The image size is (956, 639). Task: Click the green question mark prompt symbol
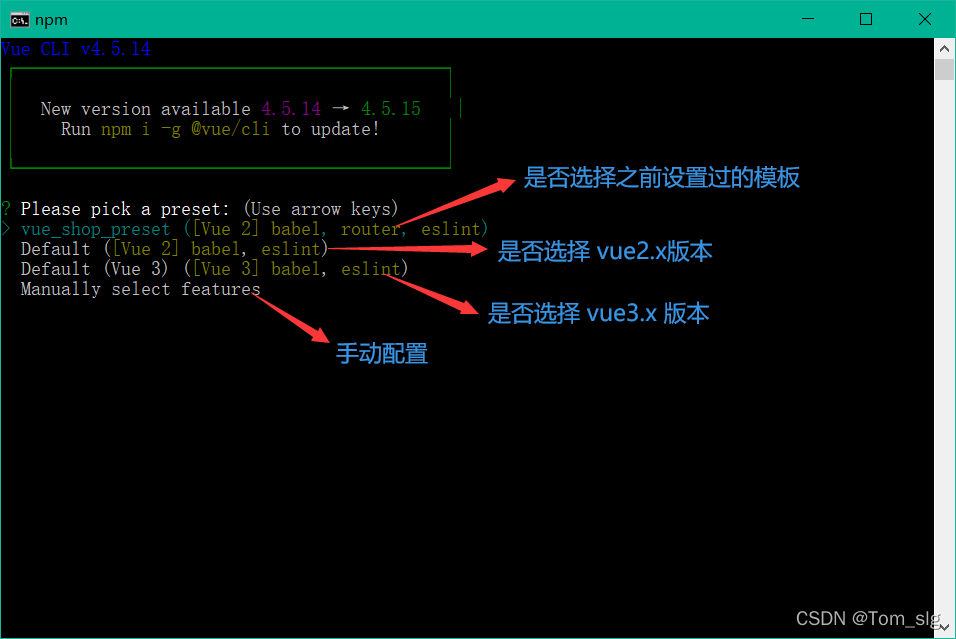pyautogui.click(x=6, y=209)
